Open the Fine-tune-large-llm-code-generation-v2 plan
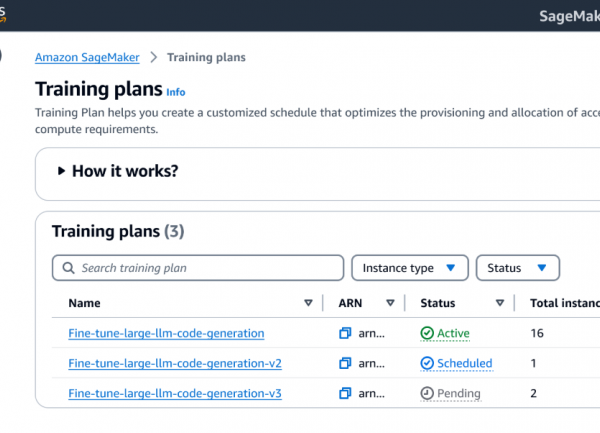Viewport: 600px width, 433px height. point(175,363)
